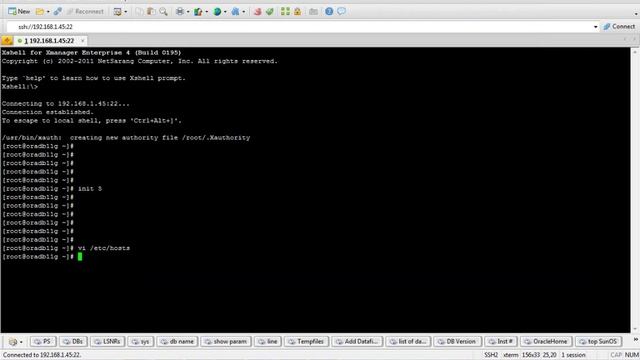640x360 pixels.
Task: Click the Paste clipboard icon
Action: 151,11
